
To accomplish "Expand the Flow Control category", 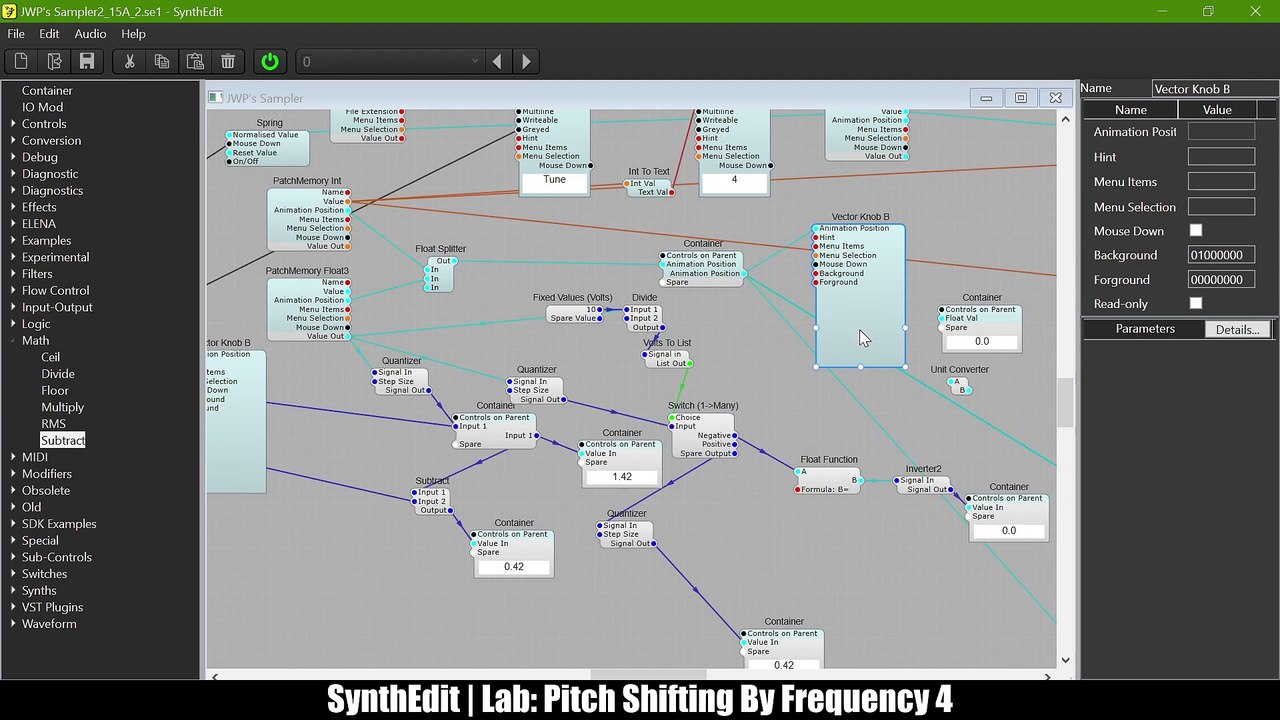I will [13, 291].
